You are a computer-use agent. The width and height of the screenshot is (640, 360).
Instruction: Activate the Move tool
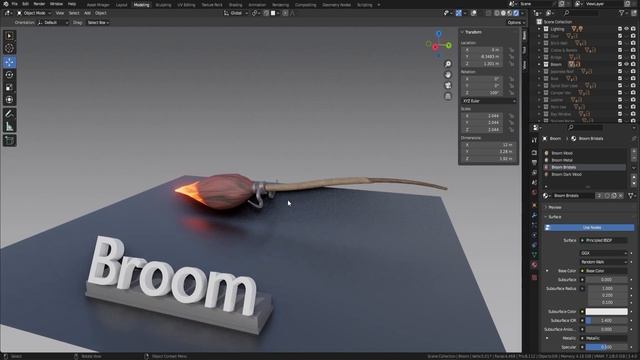coord(9,62)
